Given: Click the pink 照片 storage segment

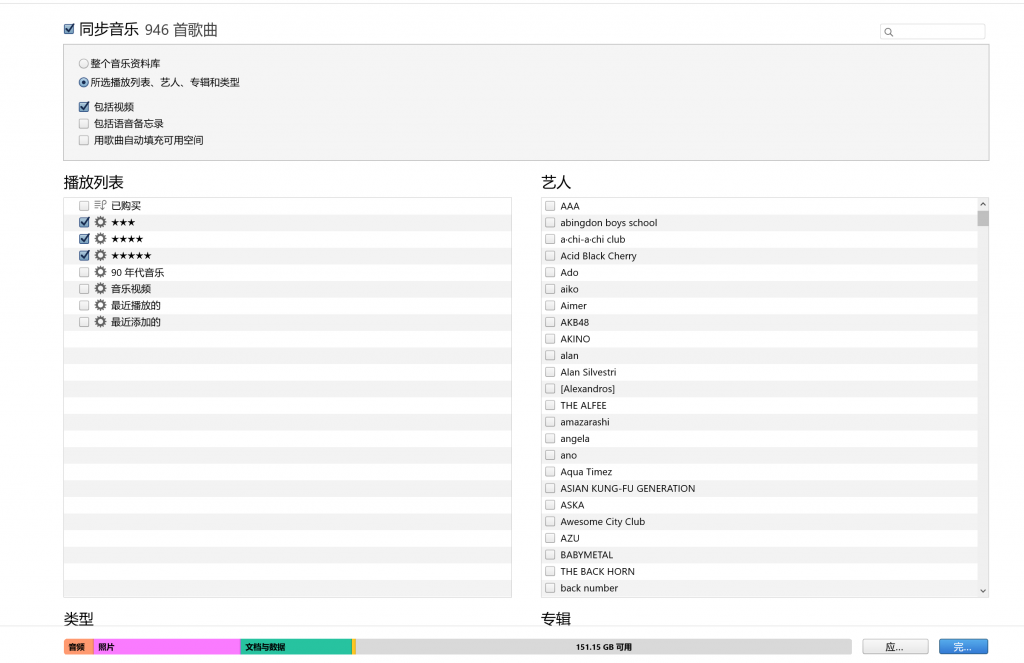Looking at the screenshot, I should [x=167, y=647].
